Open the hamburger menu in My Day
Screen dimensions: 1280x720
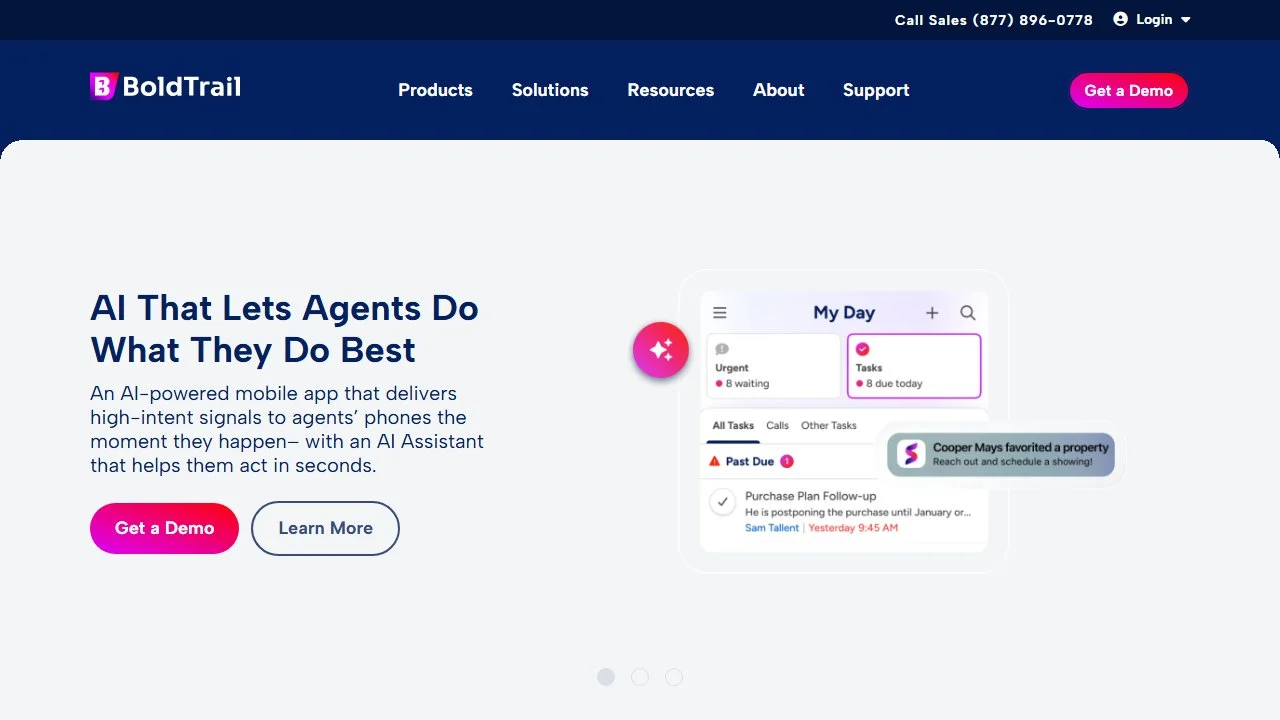[719, 313]
